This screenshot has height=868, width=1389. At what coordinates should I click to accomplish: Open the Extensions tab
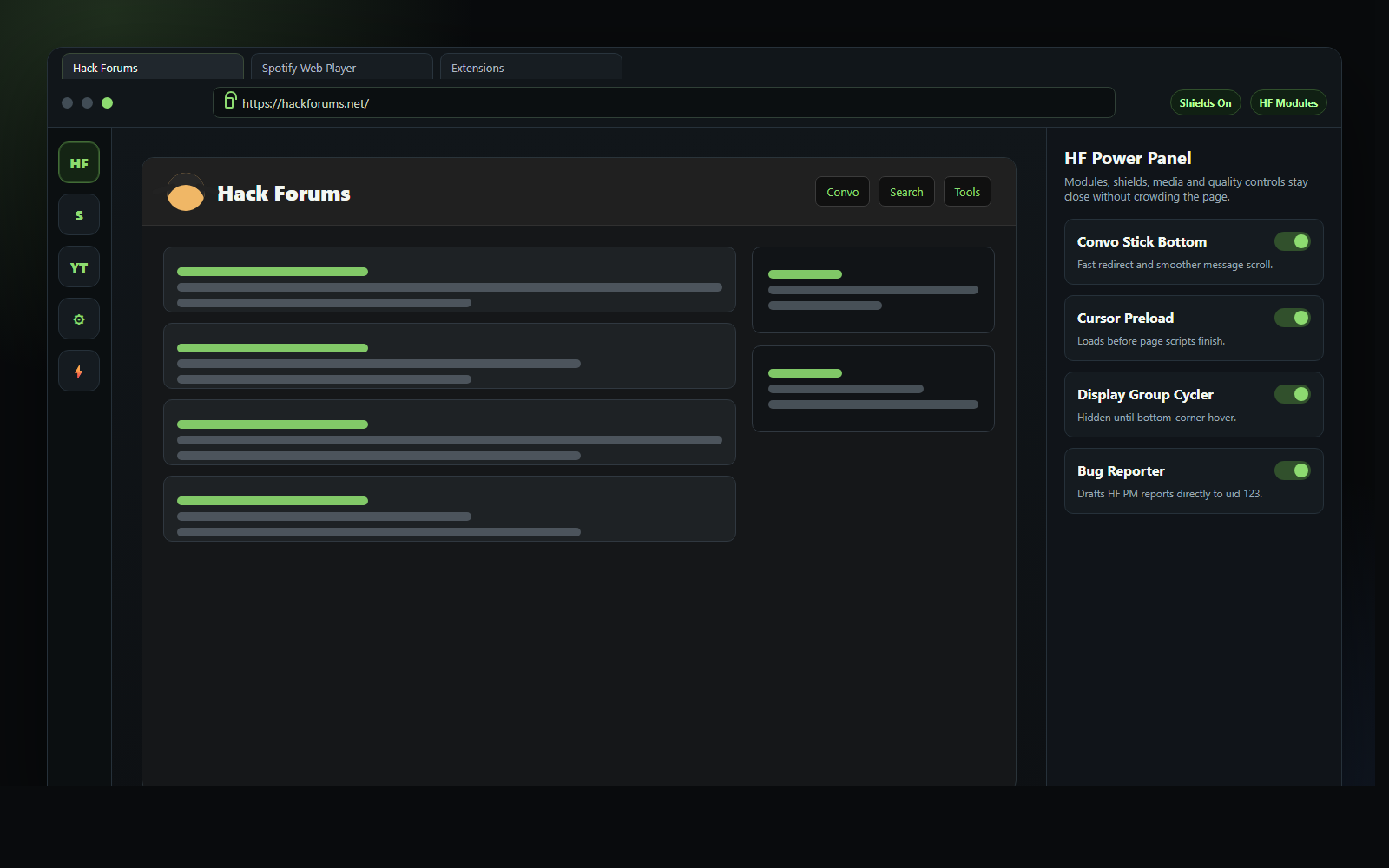coord(530,67)
